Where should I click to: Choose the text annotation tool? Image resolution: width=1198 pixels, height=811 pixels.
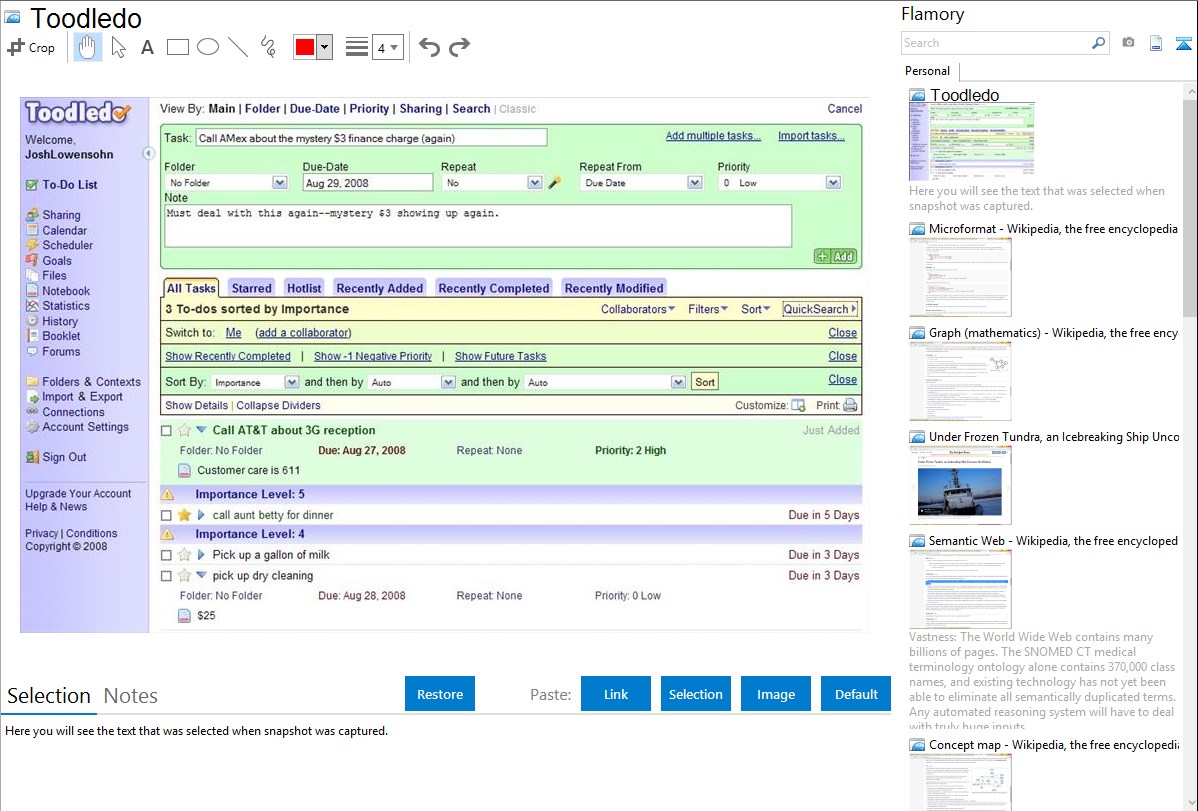(x=147, y=47)
